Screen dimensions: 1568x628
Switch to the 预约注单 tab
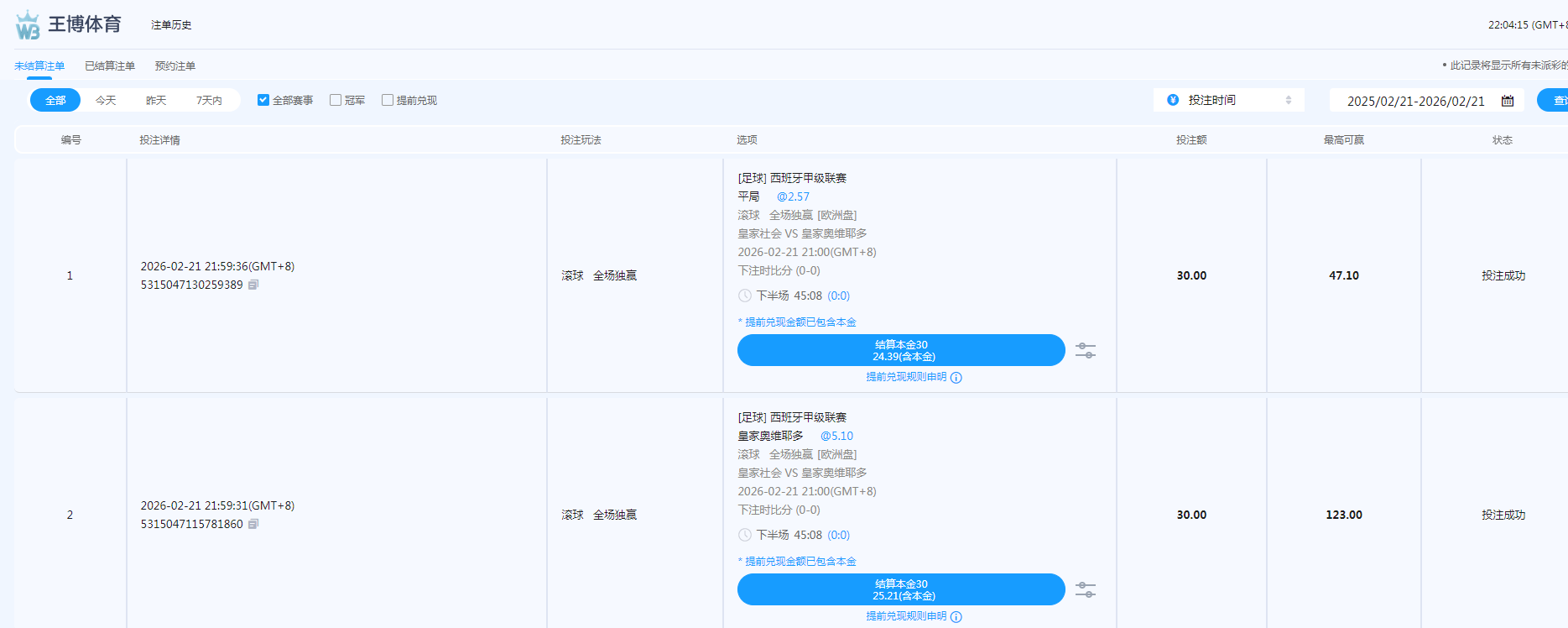(175, 65)
